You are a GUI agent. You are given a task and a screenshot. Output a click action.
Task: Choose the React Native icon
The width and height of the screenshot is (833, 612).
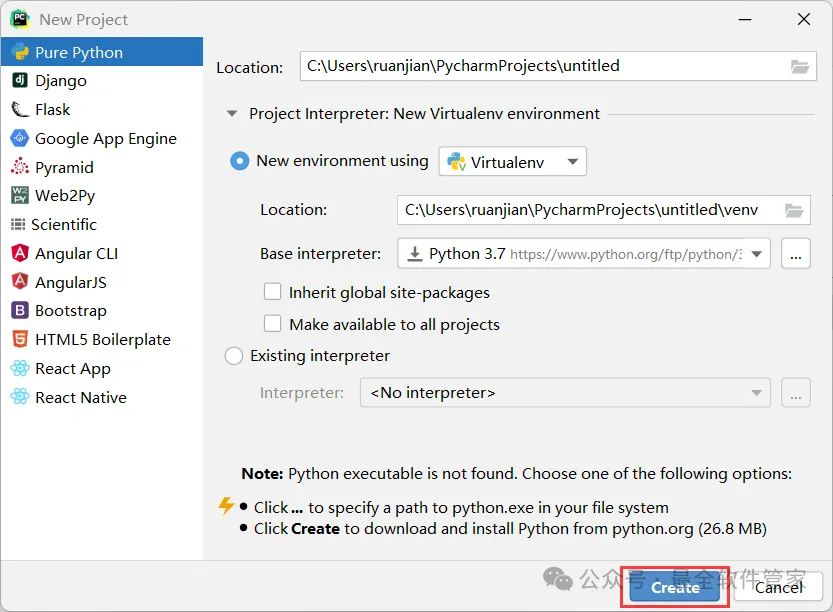[19, 398]
